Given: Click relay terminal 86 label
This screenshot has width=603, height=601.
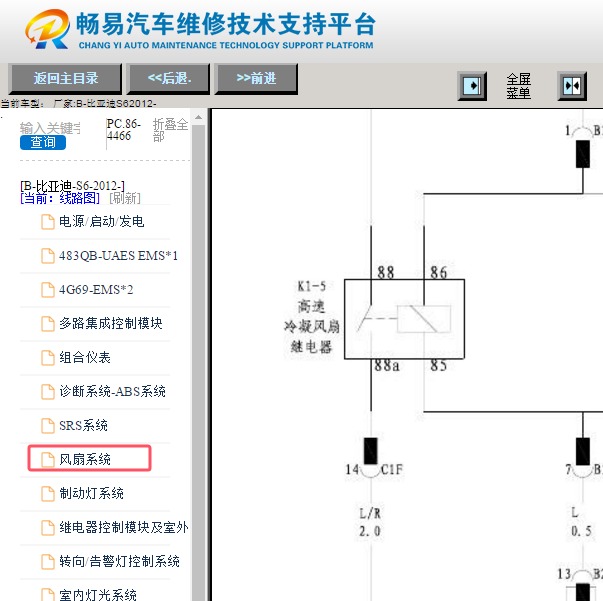Looking at the screenshot, I should tap(439, 273).
